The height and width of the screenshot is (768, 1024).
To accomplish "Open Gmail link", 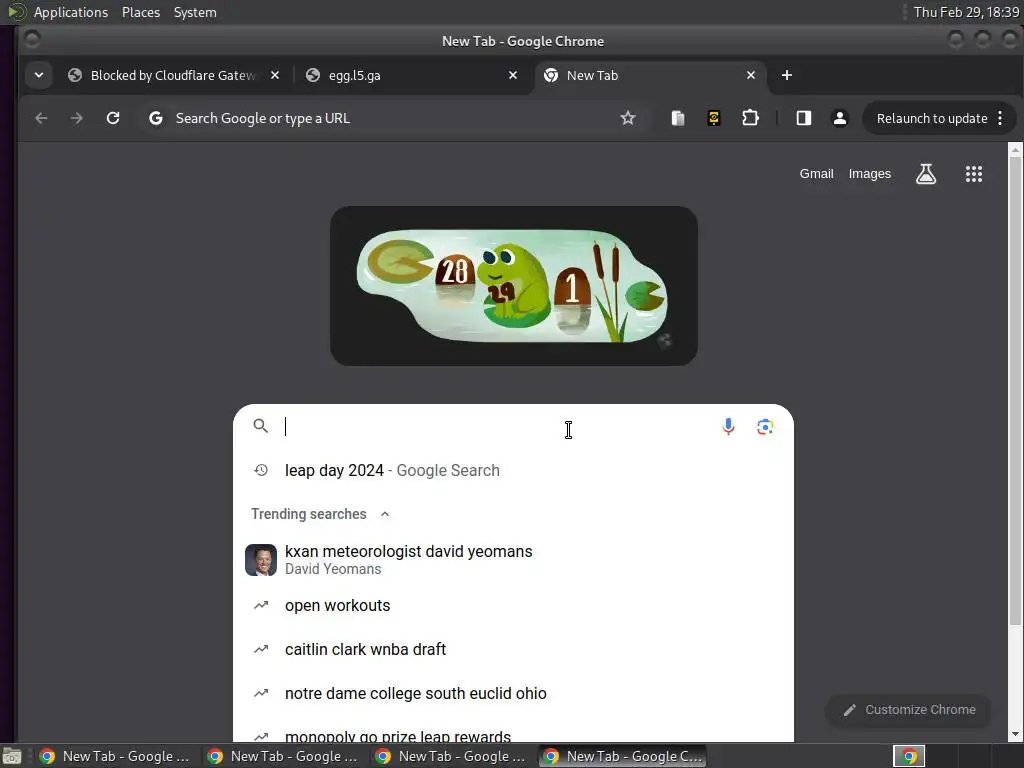I will pos(816,174).
